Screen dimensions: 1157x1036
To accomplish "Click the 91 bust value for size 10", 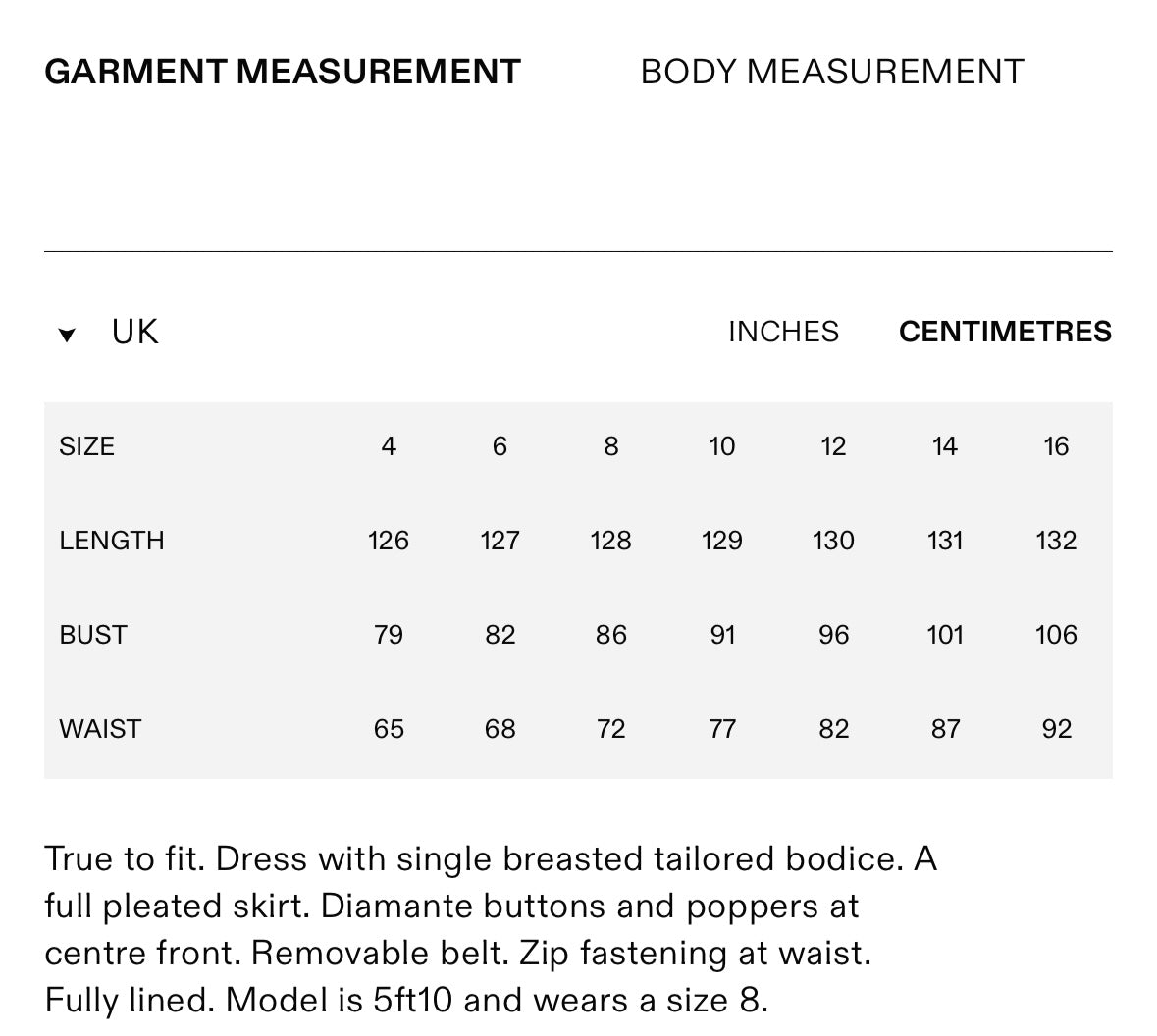I will (722, 636).
